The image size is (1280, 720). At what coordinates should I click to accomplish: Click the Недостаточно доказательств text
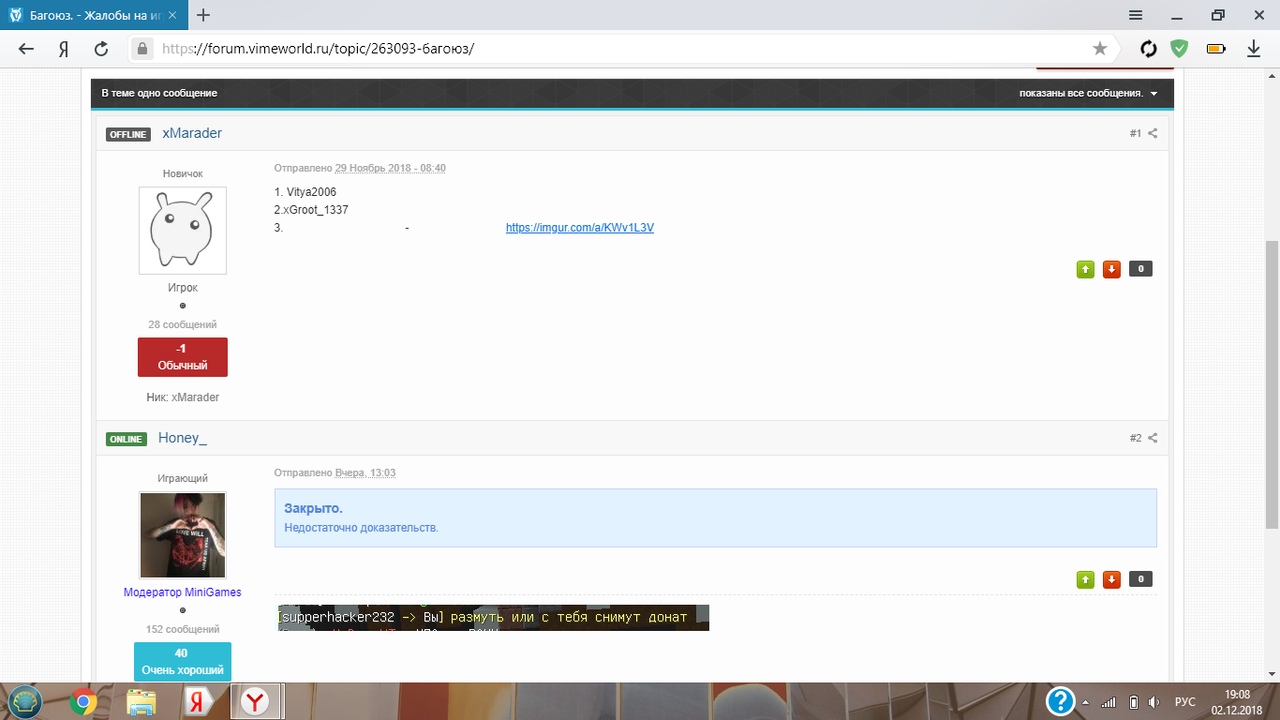361,527
